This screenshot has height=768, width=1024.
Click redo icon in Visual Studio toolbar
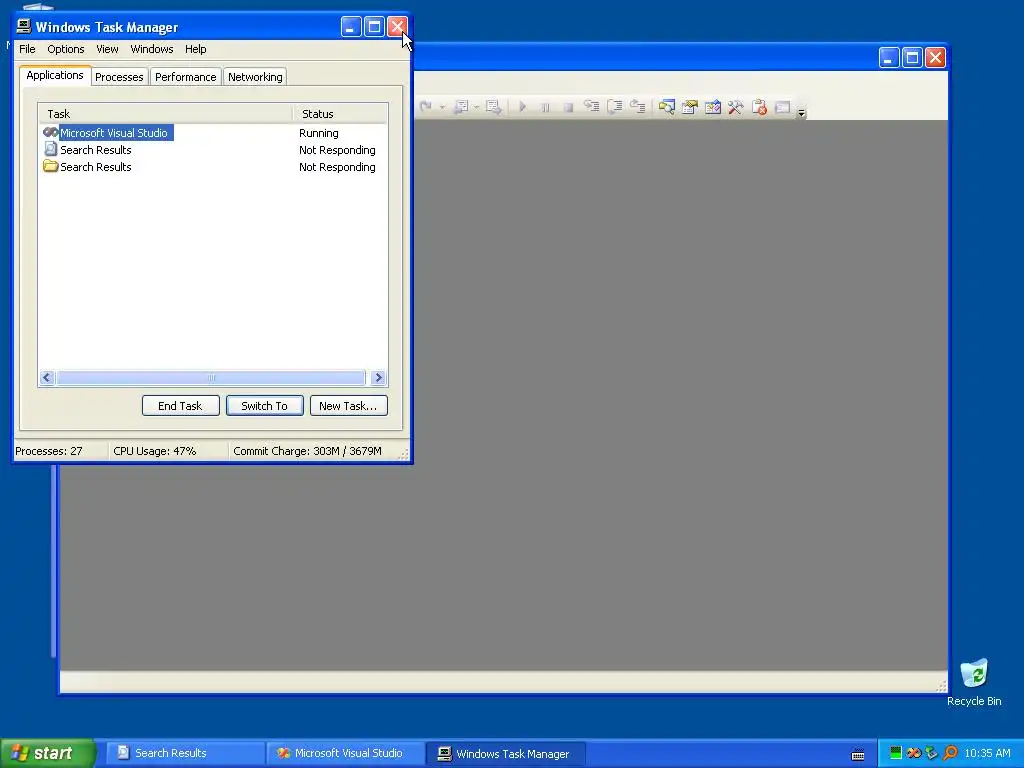pyautogui.click(x=426, y=106)
